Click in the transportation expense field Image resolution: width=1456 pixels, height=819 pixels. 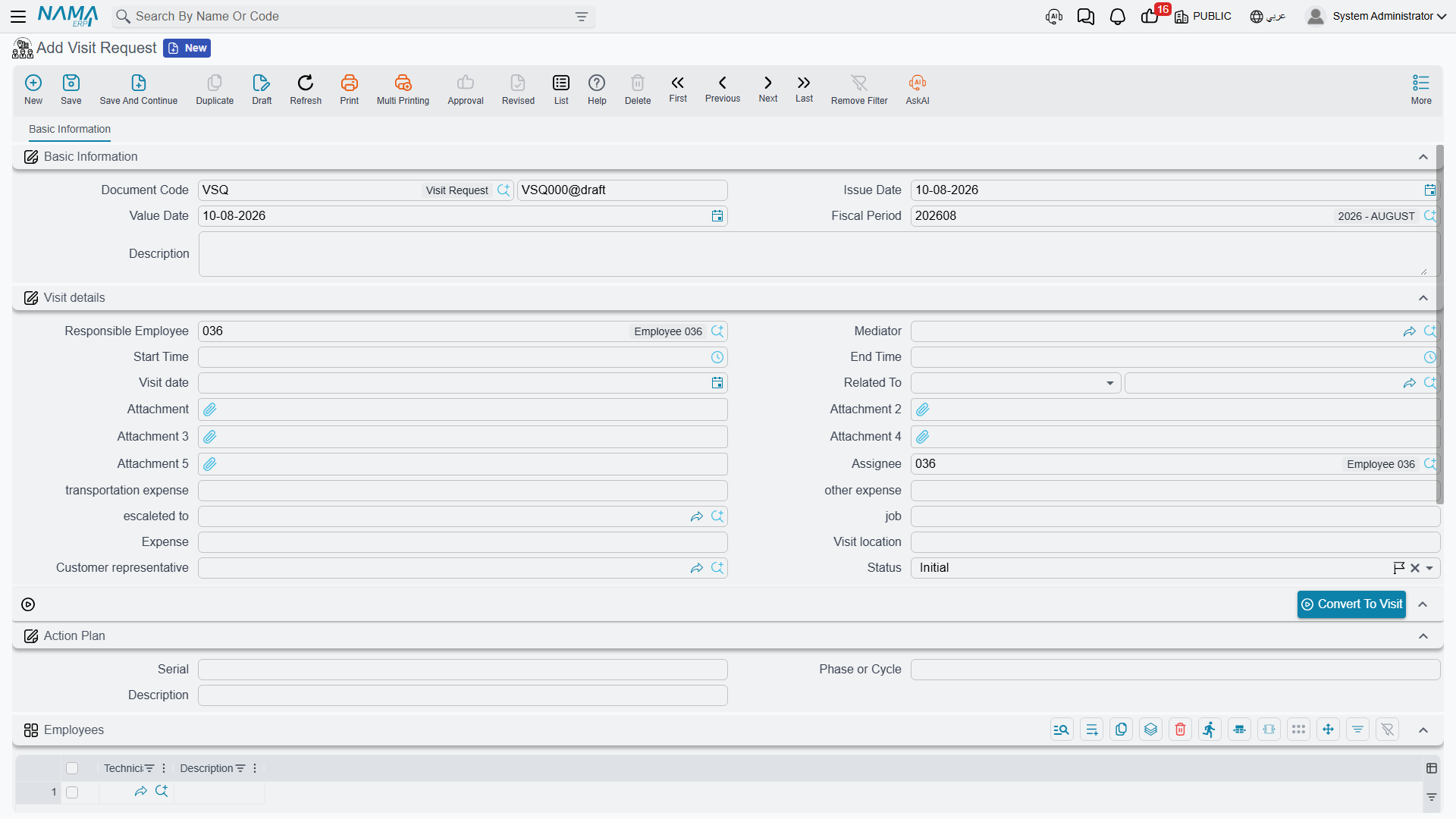(463, 491)
